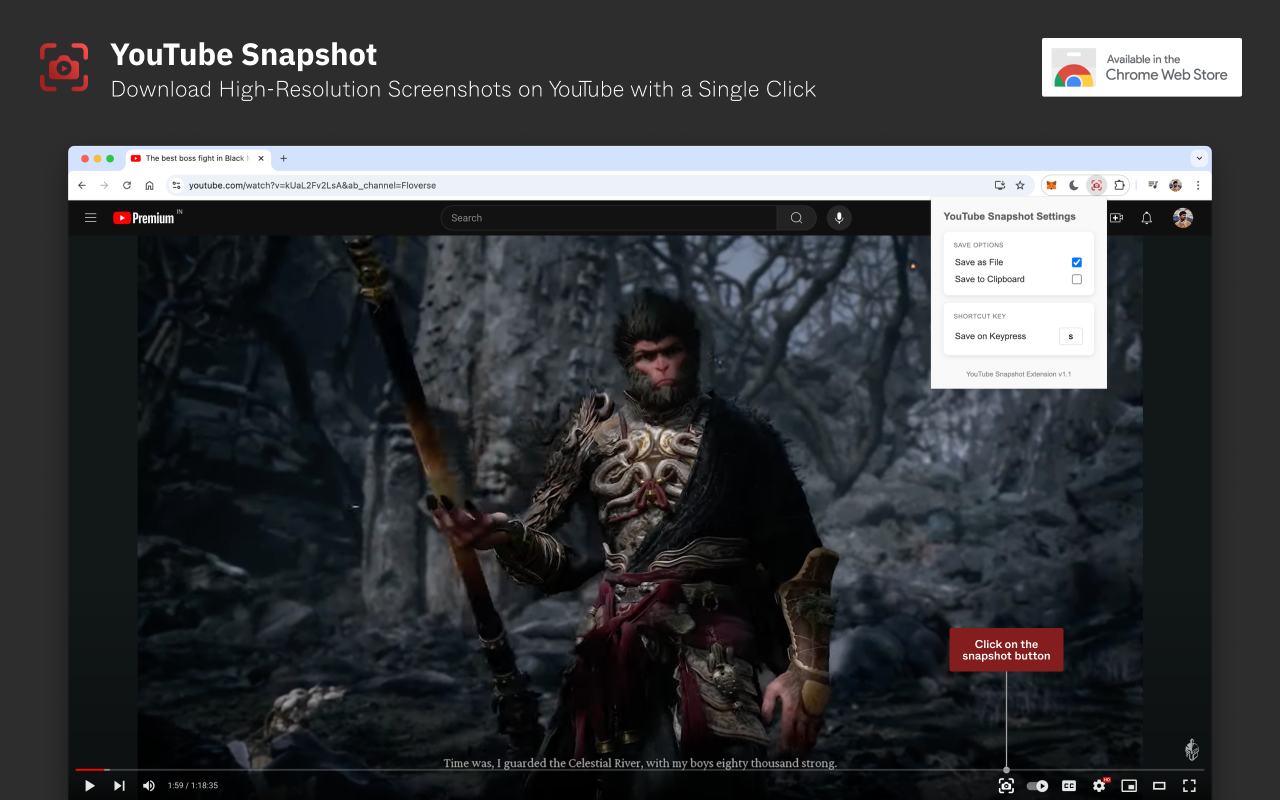Enter full screen video mode
Image resolution: width=1280 pixels, height=800 pixels.
(x=1189, y=786)
